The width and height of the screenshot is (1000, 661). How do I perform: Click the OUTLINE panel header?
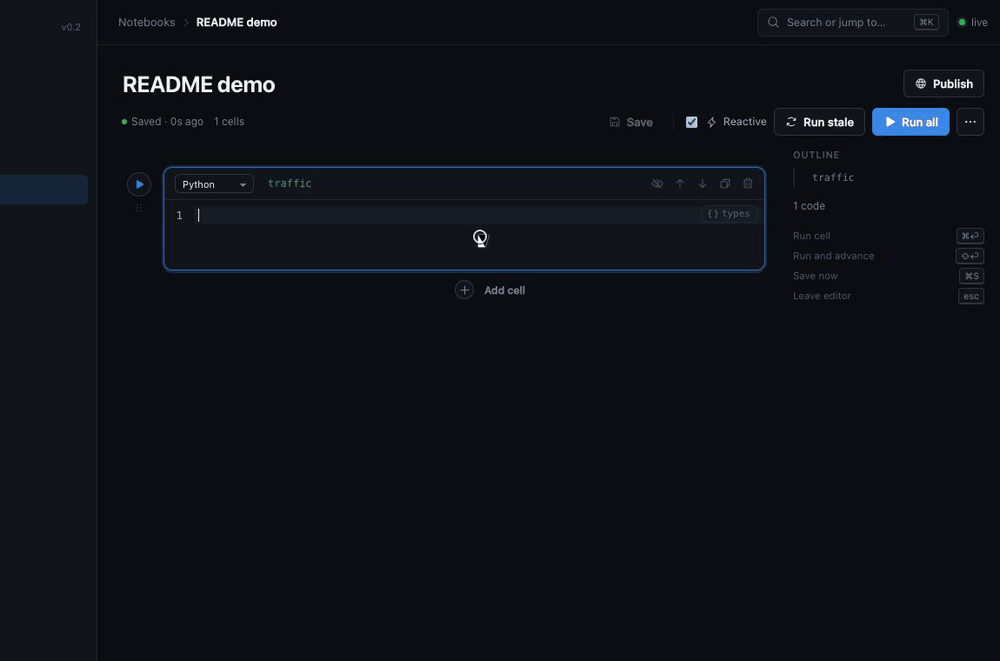tap(816, 155)
